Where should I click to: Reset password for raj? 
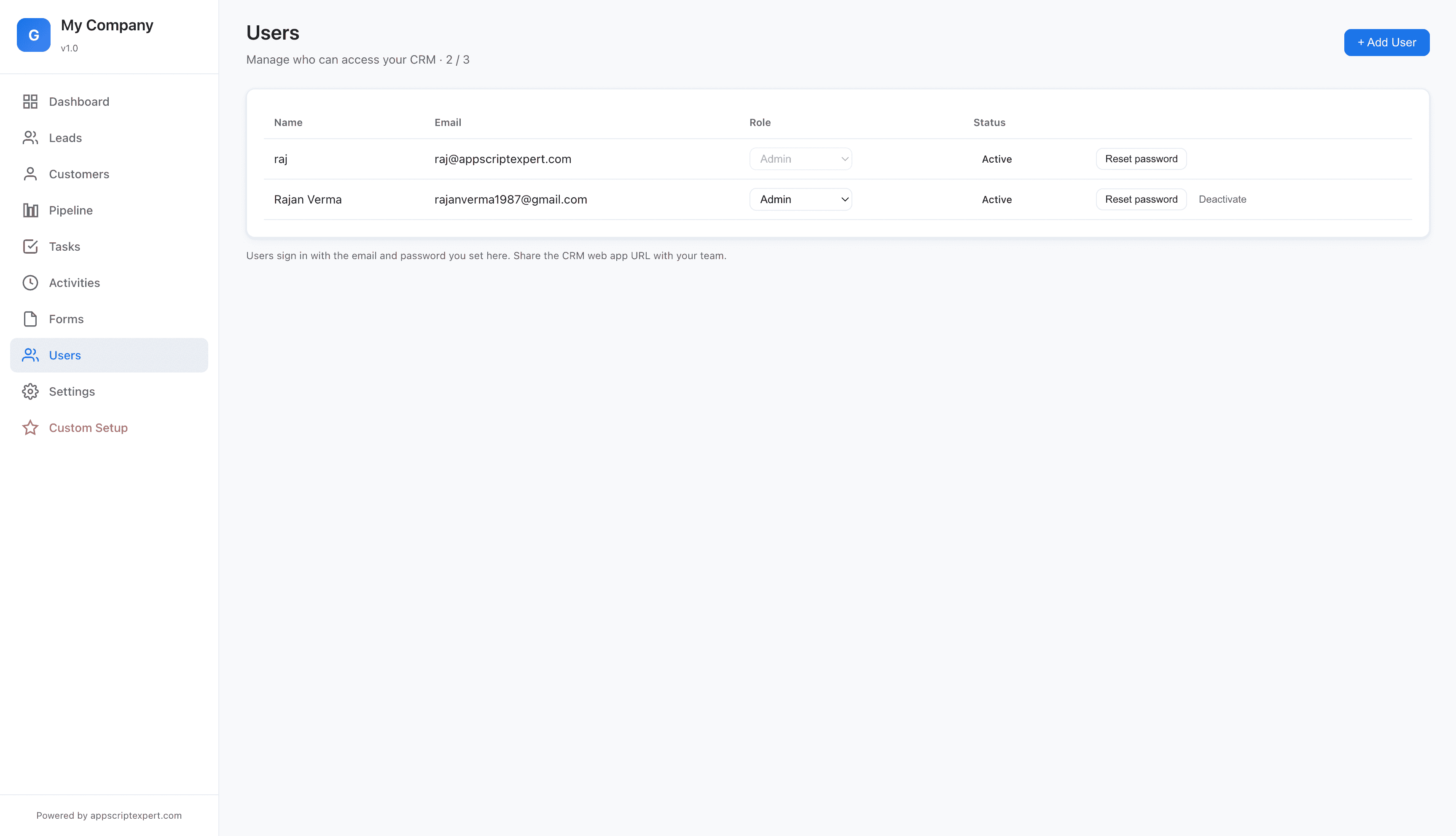(1141, 159)
